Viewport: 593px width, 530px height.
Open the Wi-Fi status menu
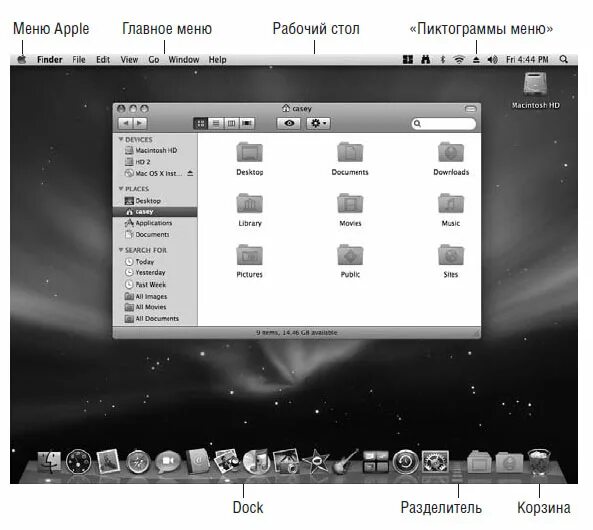pyautogui.click(x=459, y=59)
